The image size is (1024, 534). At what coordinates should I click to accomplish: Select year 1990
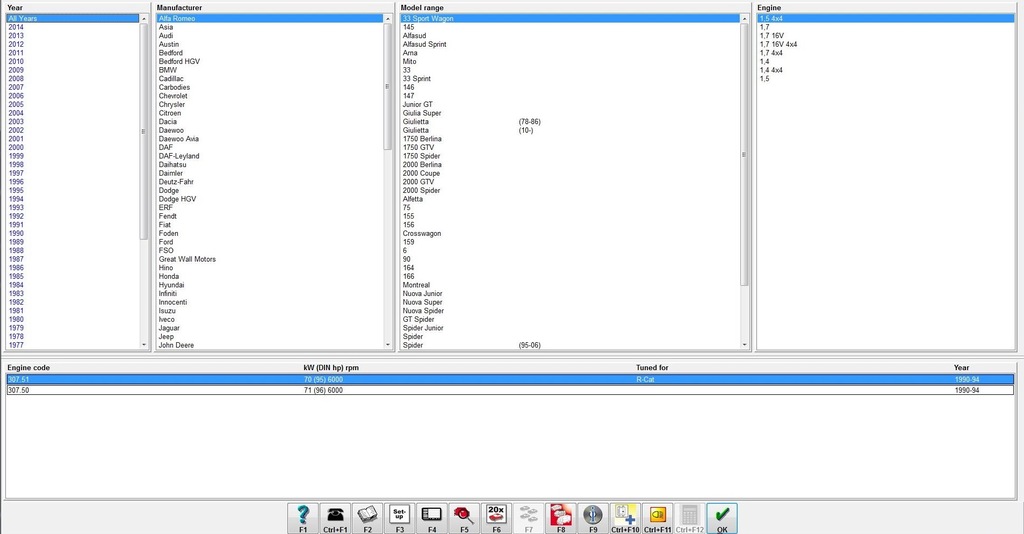click(16, 234)
